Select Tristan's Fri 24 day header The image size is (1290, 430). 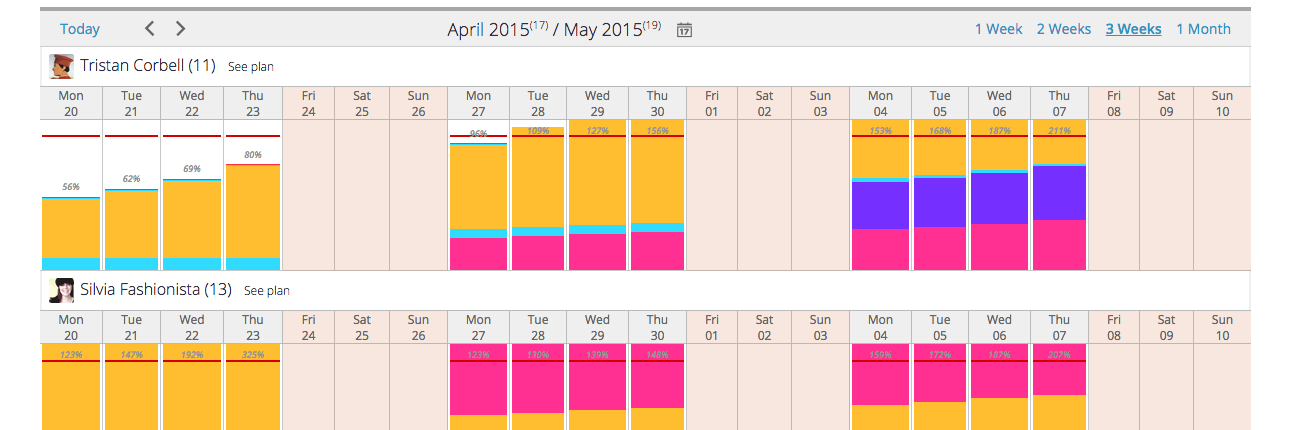[x=308, y=103]
